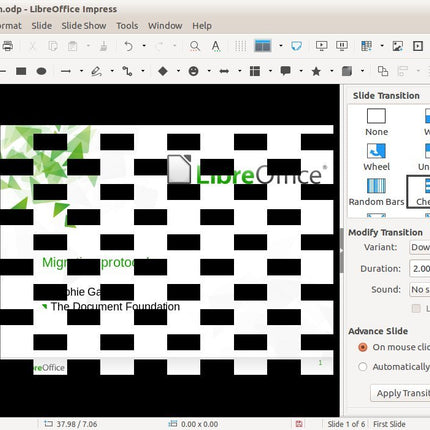The image size is (430, 430).
Task: Open the Help menu
Action: (202, 26)
